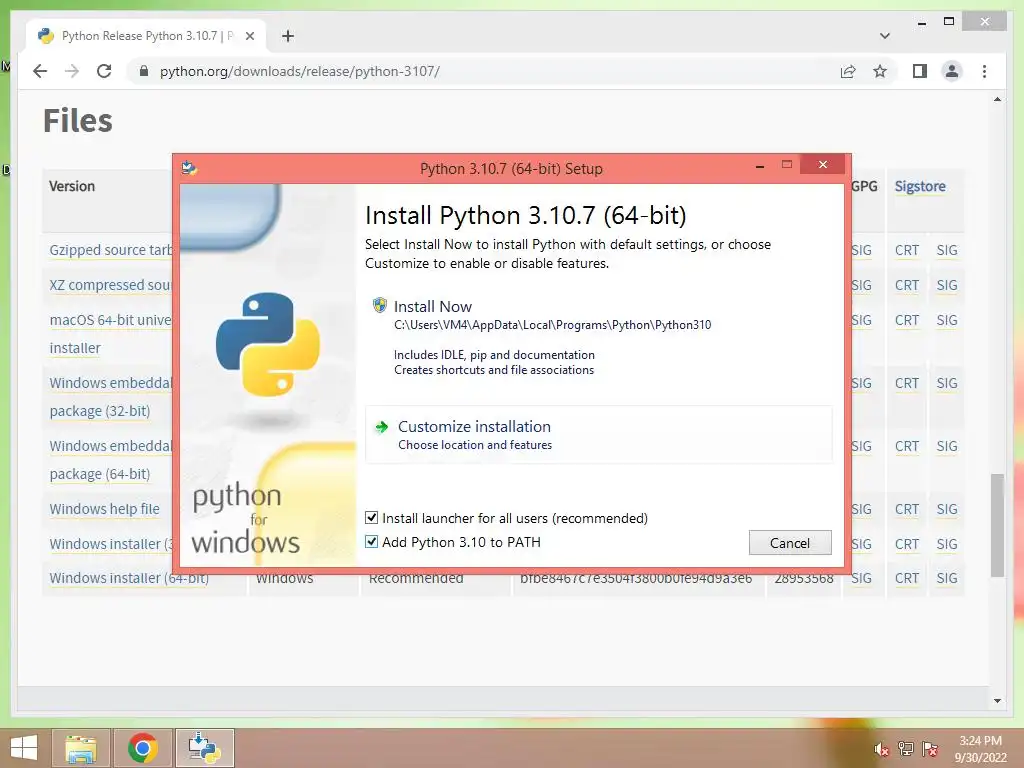Choose Customize installation
Viewport: 1024px width, 768px height.
pyautogui.click(x=598, y=434)
